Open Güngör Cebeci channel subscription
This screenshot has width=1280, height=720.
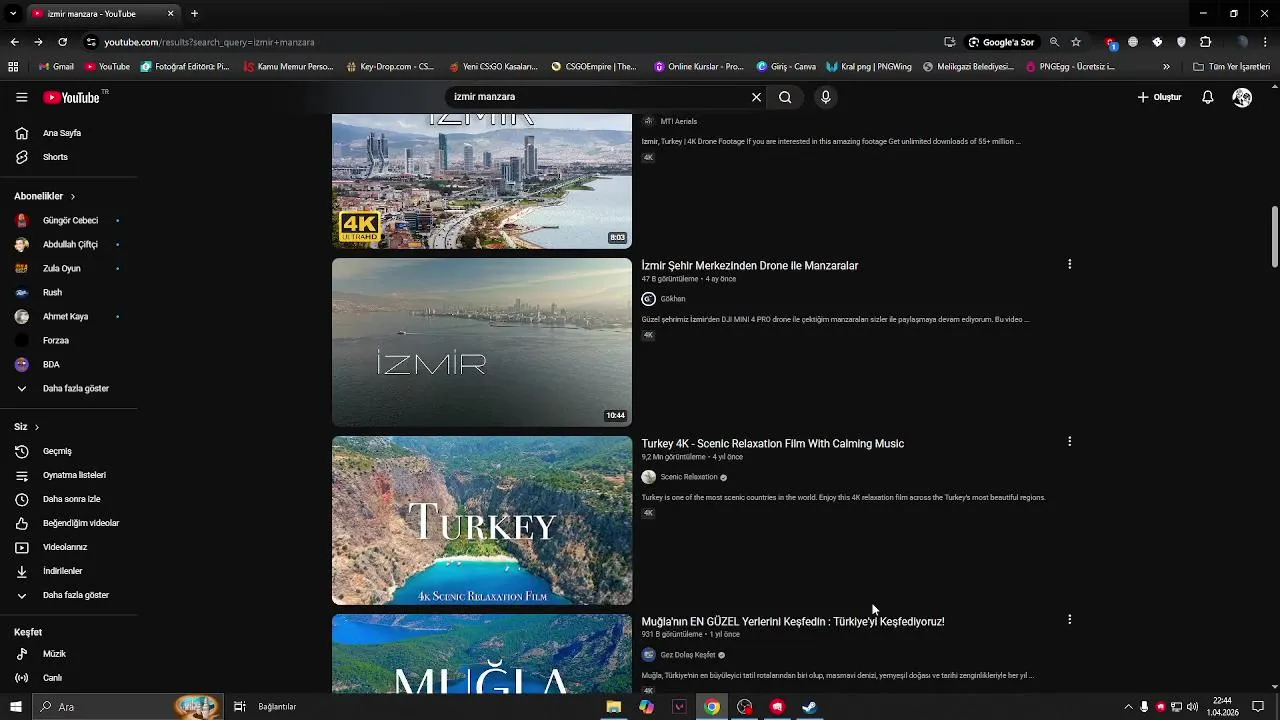tap(68, 220)
